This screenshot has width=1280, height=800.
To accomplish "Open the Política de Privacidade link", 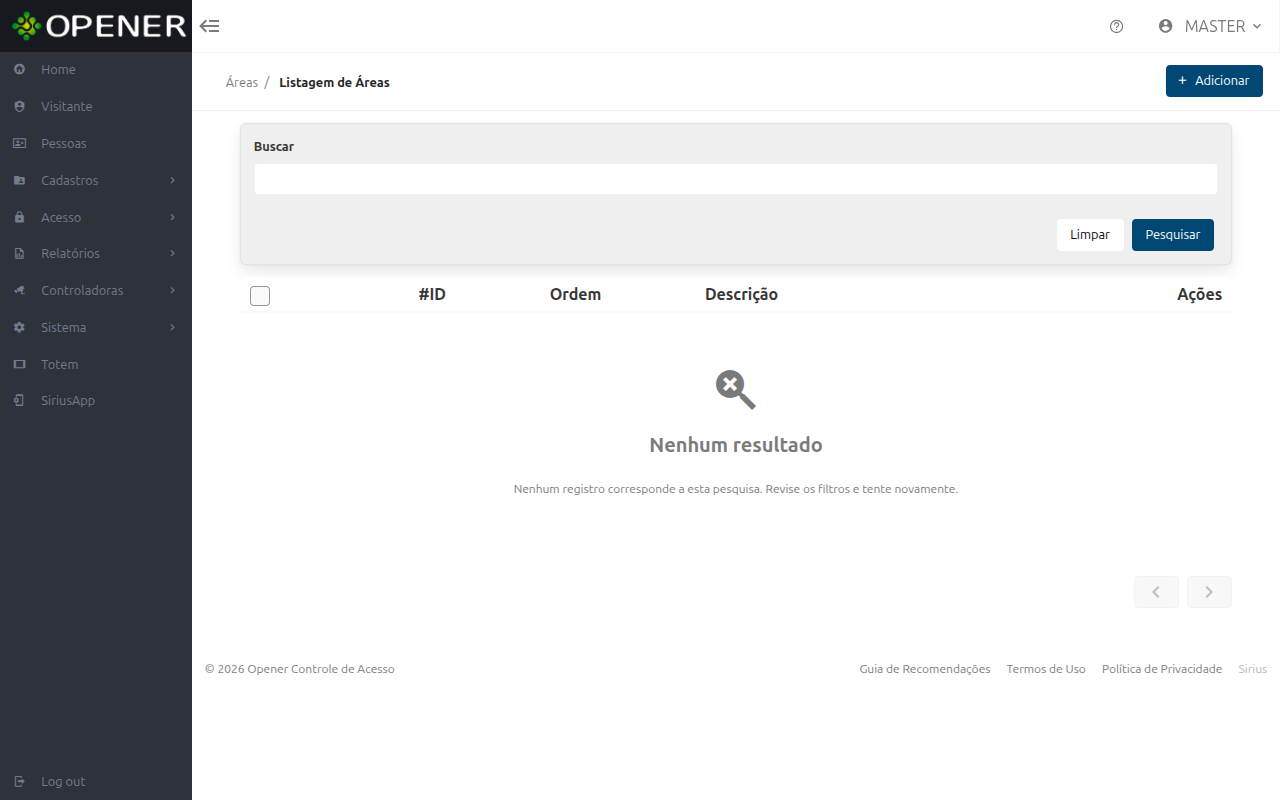I will click(x=1162, y=669).
